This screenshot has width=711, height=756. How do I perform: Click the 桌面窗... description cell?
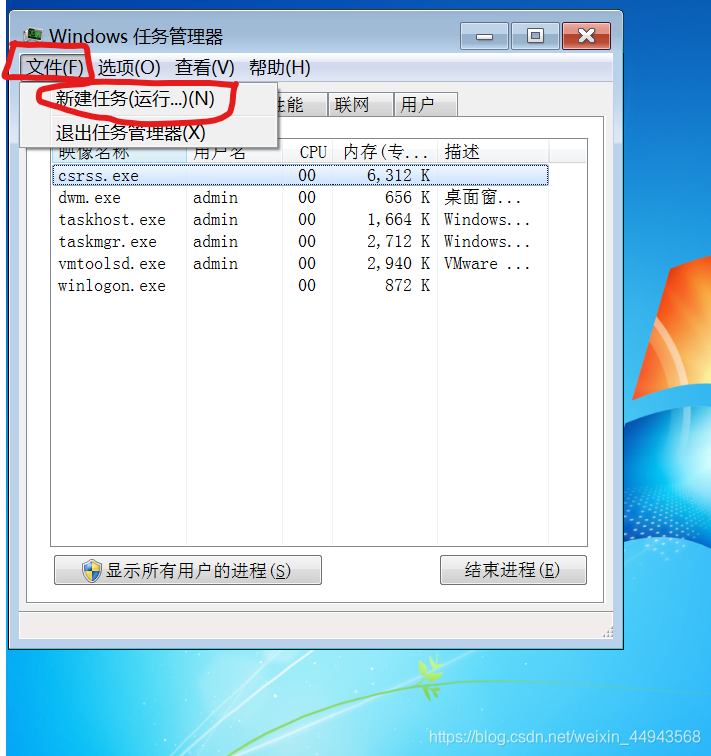[482, 197]
